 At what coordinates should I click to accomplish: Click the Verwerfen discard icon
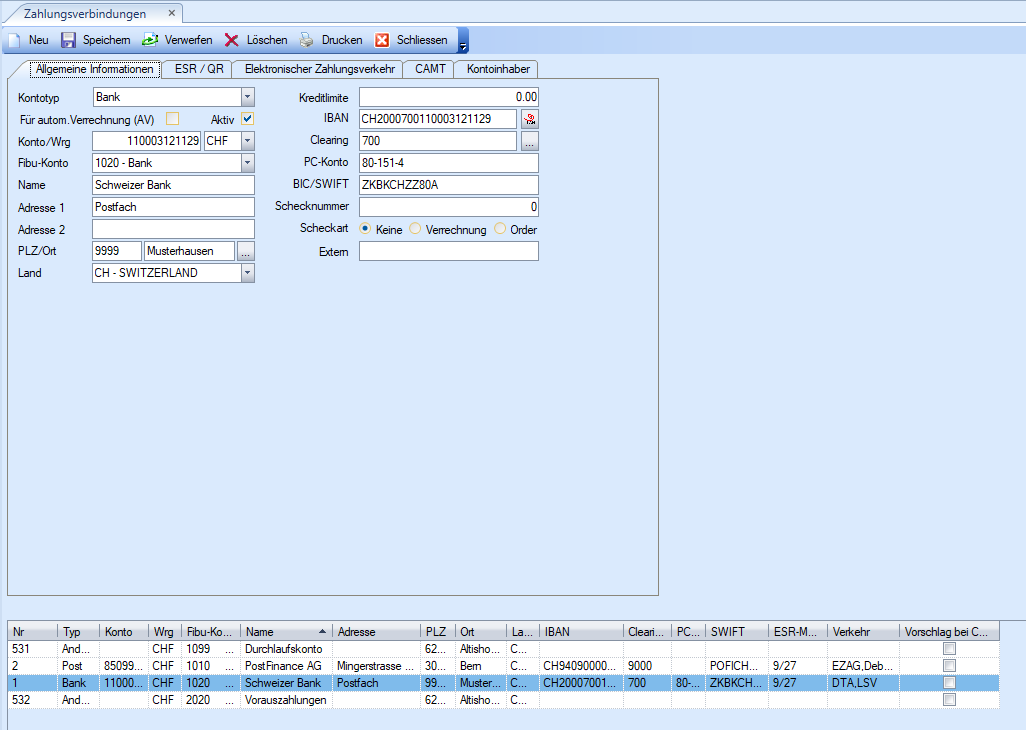pyautogui.click(x=150, y=40)
